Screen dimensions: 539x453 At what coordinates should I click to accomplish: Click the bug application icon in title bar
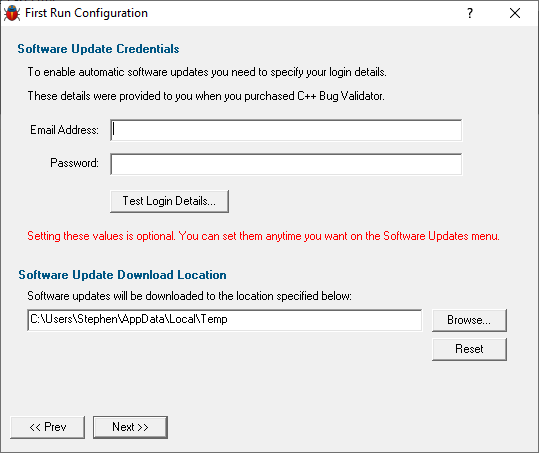tap(12, 13)
